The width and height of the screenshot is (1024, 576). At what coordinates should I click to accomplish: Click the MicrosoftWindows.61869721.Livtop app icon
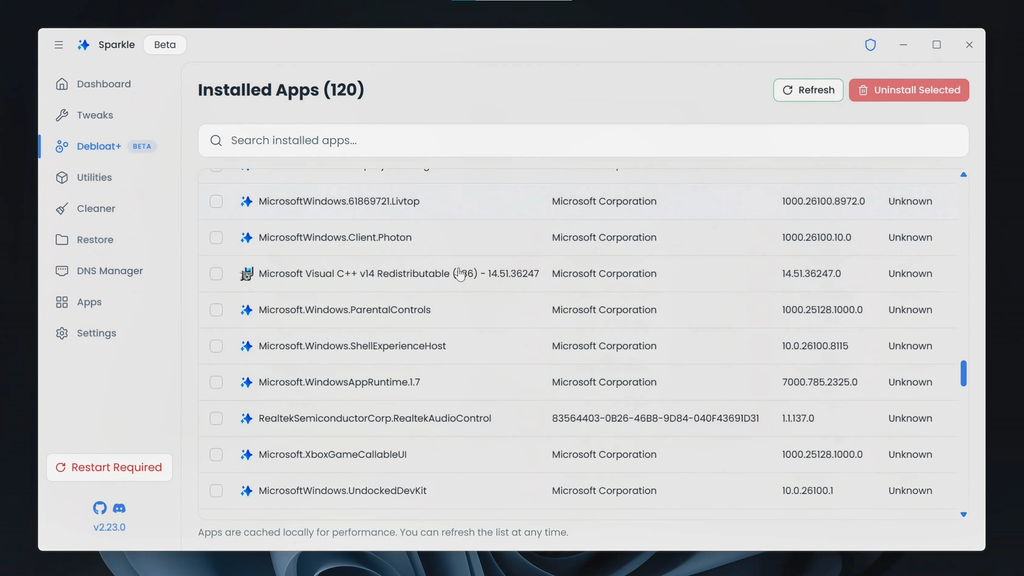click(246, 201)
